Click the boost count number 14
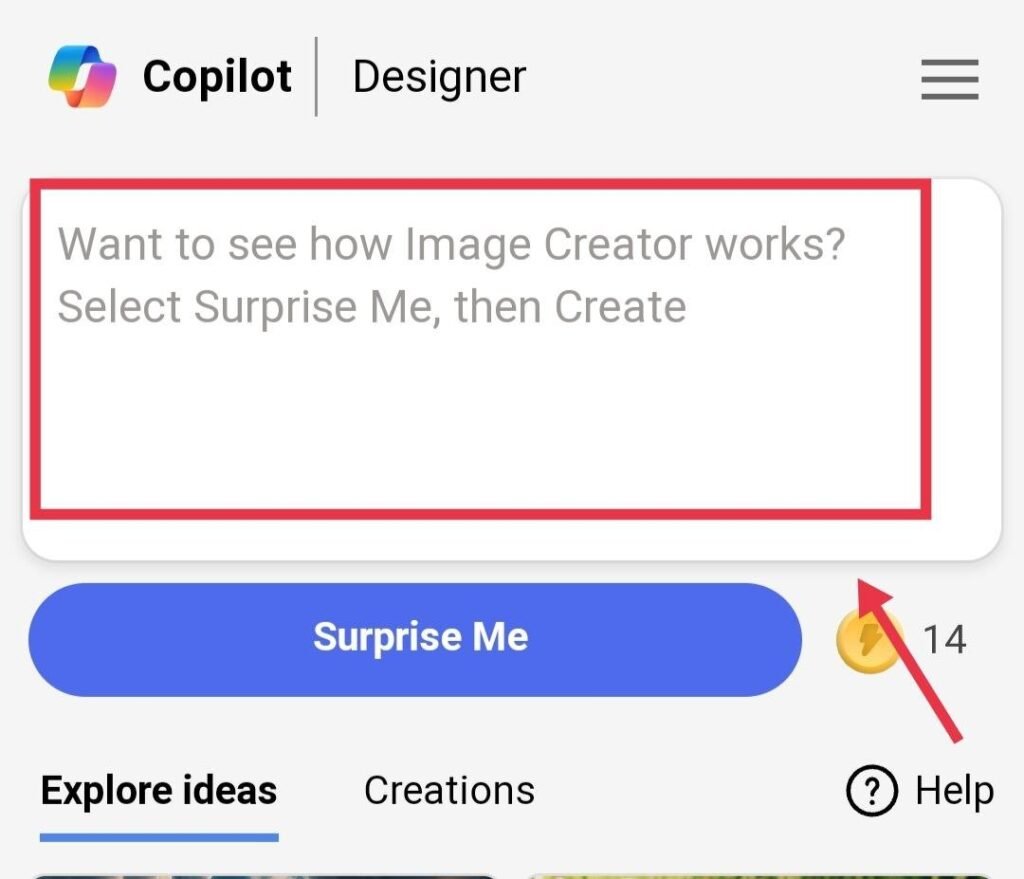The height and width of the screenshot is (879, 1024). tap(944, 639)
